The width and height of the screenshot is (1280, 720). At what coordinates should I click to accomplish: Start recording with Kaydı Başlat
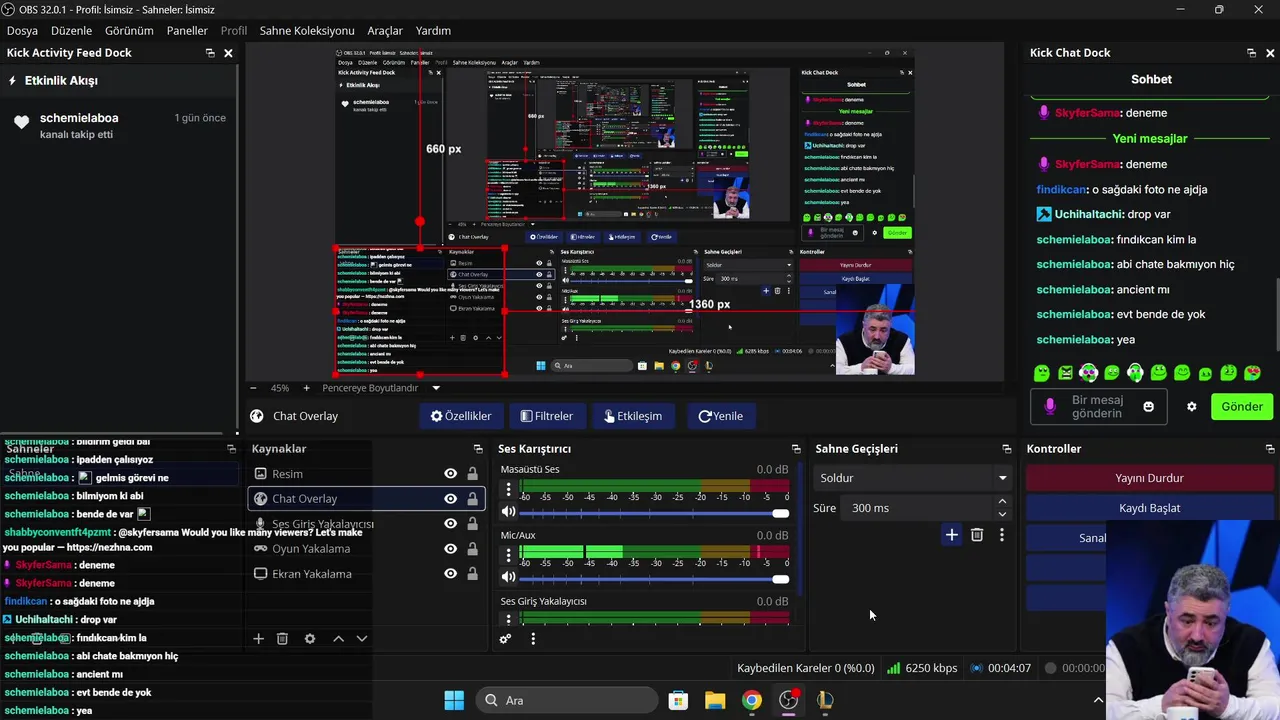click(1149, 508)
